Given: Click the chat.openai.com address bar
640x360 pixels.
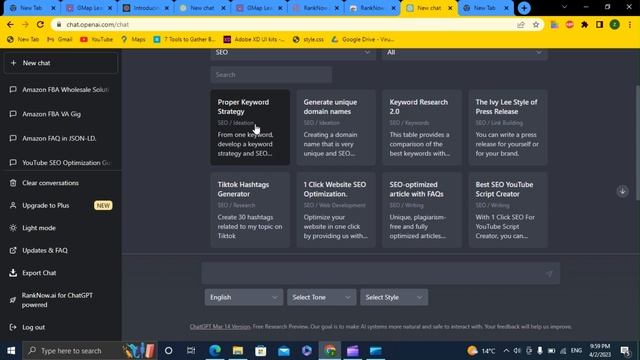Looking at the screenshot, I should click(286, 24).
